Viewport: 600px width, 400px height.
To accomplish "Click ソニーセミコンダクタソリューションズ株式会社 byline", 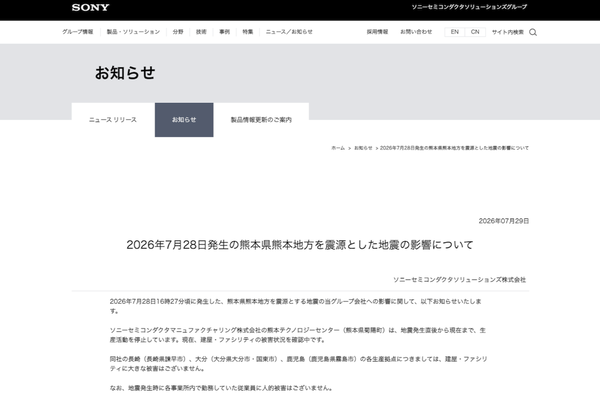I will [460, 280].
